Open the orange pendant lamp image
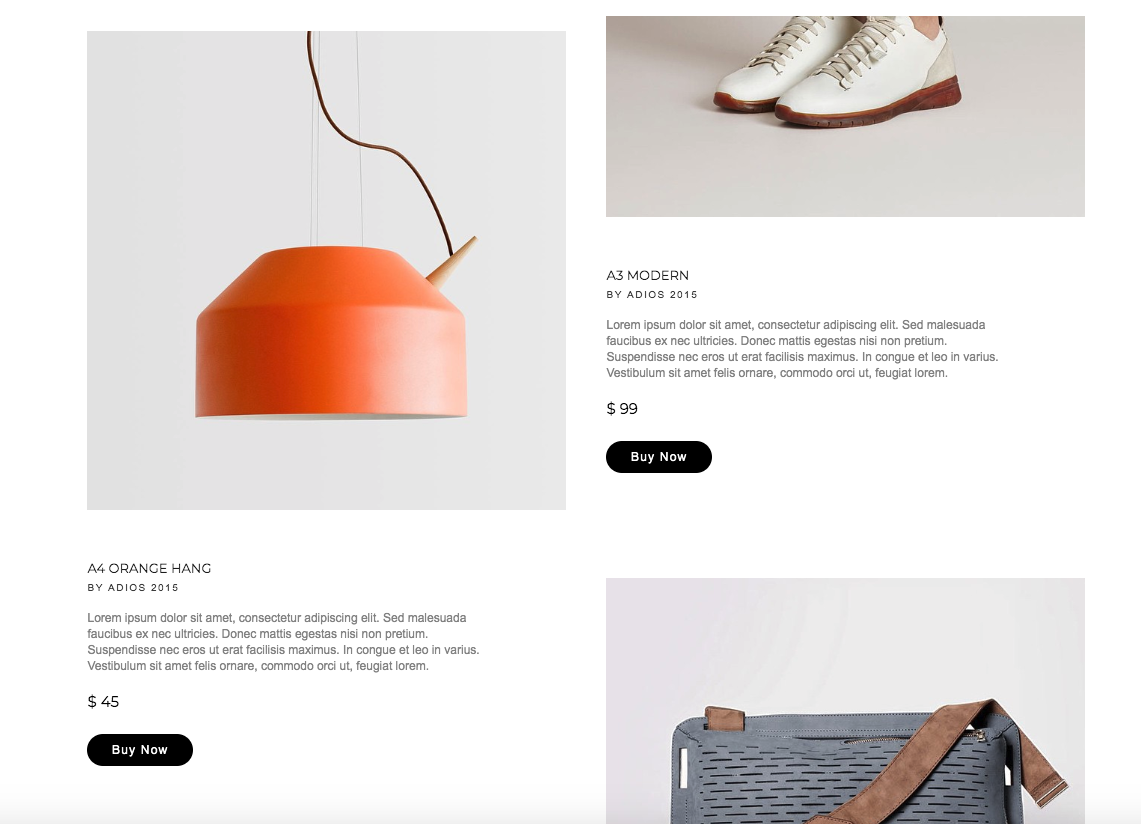1141x824 pixels. point(326,270)
